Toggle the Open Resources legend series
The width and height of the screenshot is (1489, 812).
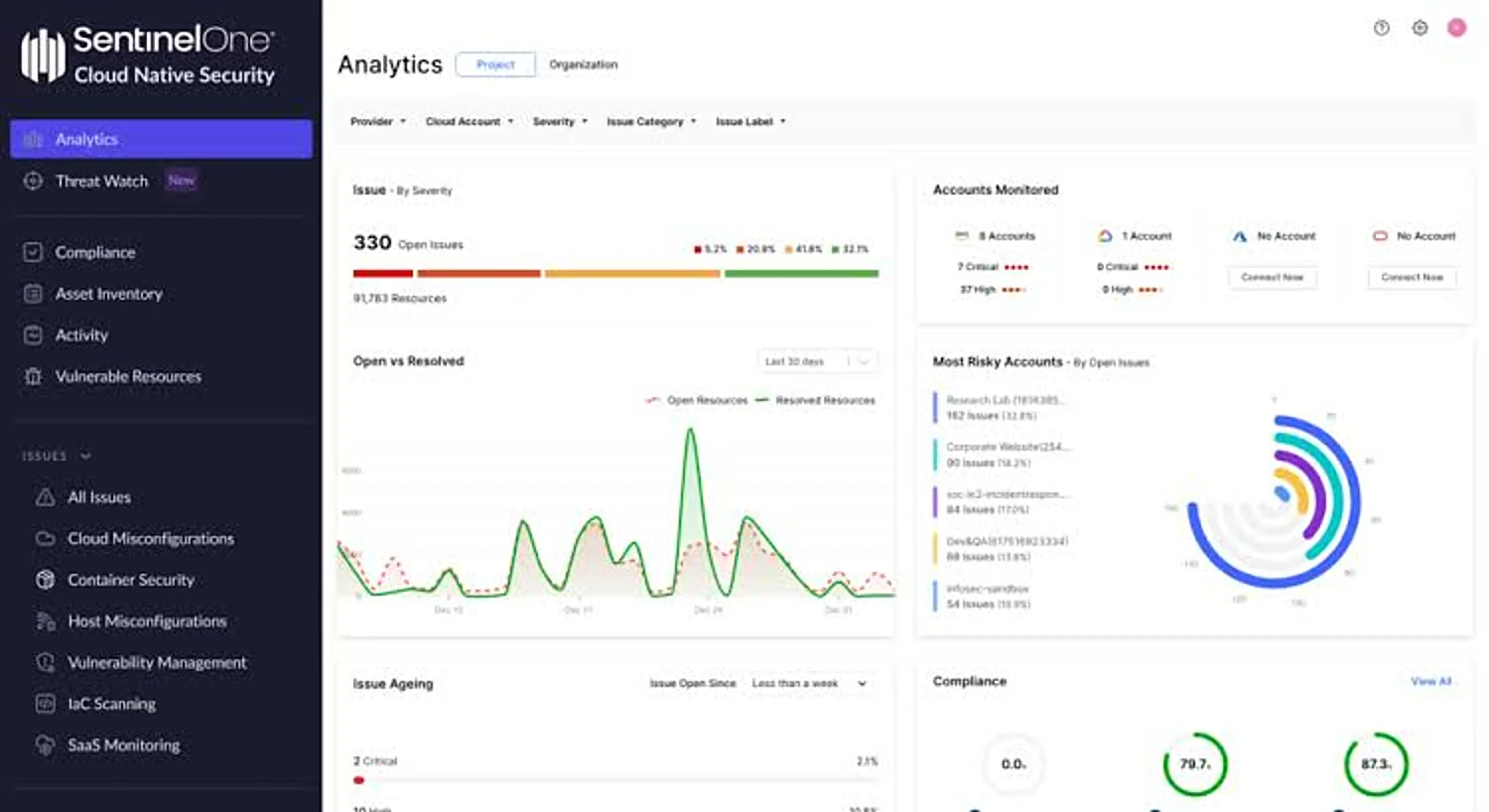[697, 400]
